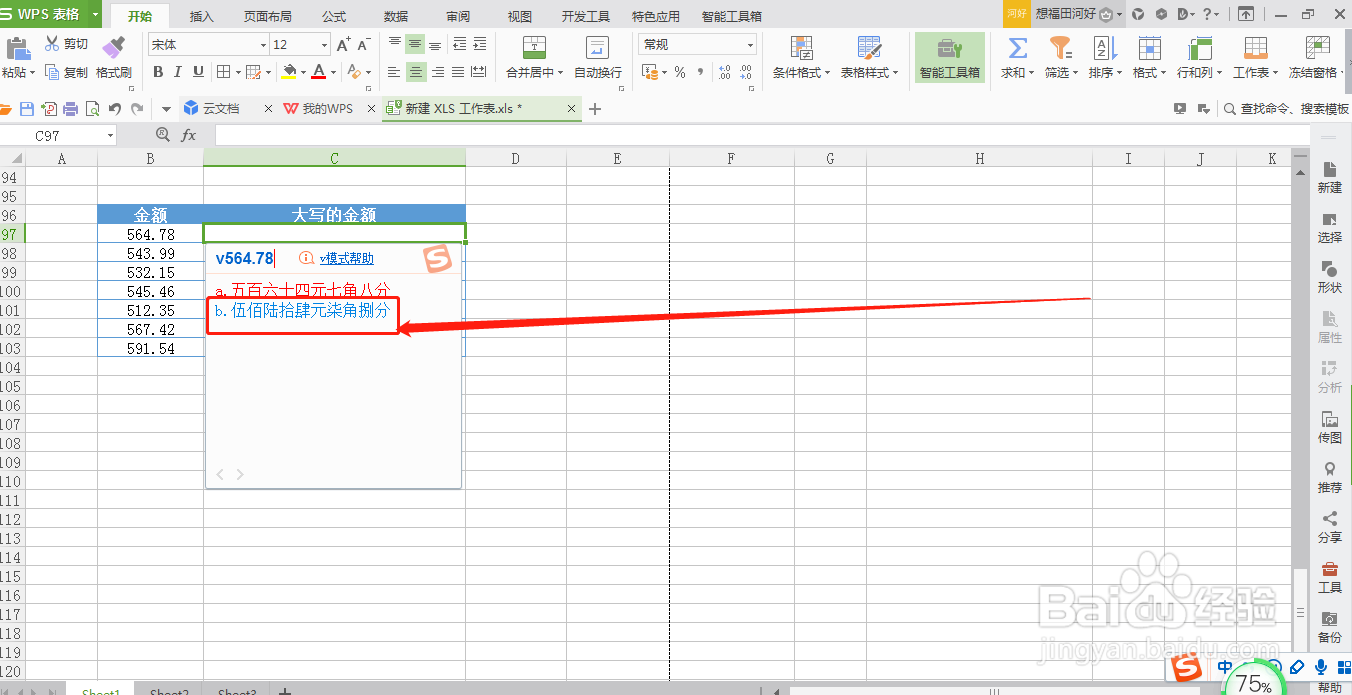Expand the quick access toolbar customize arrow
Image resolution: width=1352 pixels, height=695 pixels.
pyautogui.click(x=166, y=109)
